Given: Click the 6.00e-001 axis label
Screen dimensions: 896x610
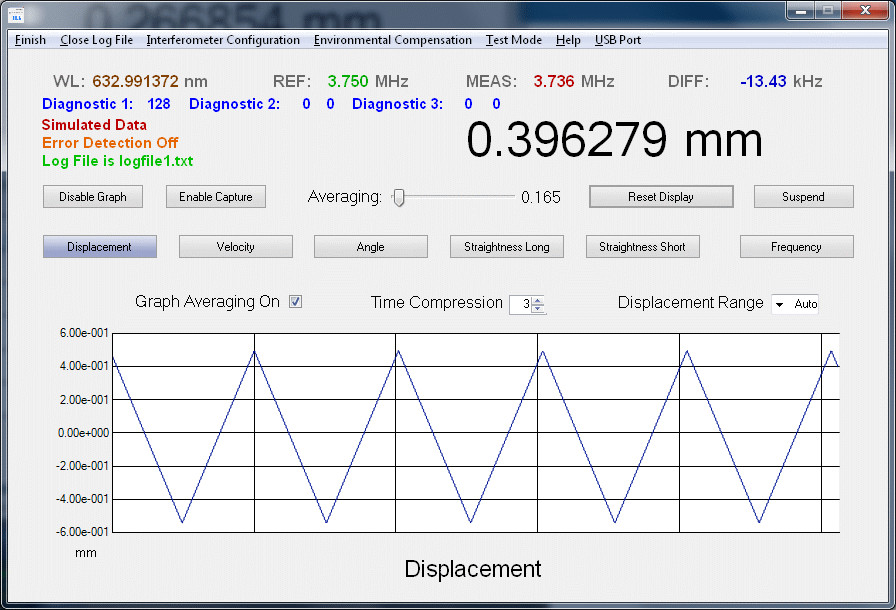Looking at the screenshot, I should point(84,333).
